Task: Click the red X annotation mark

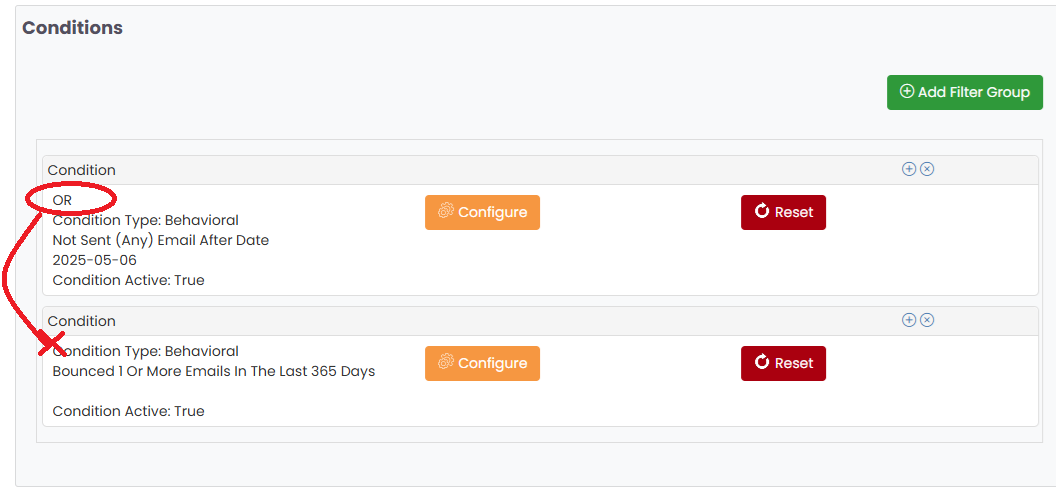Action: (51, 344)
